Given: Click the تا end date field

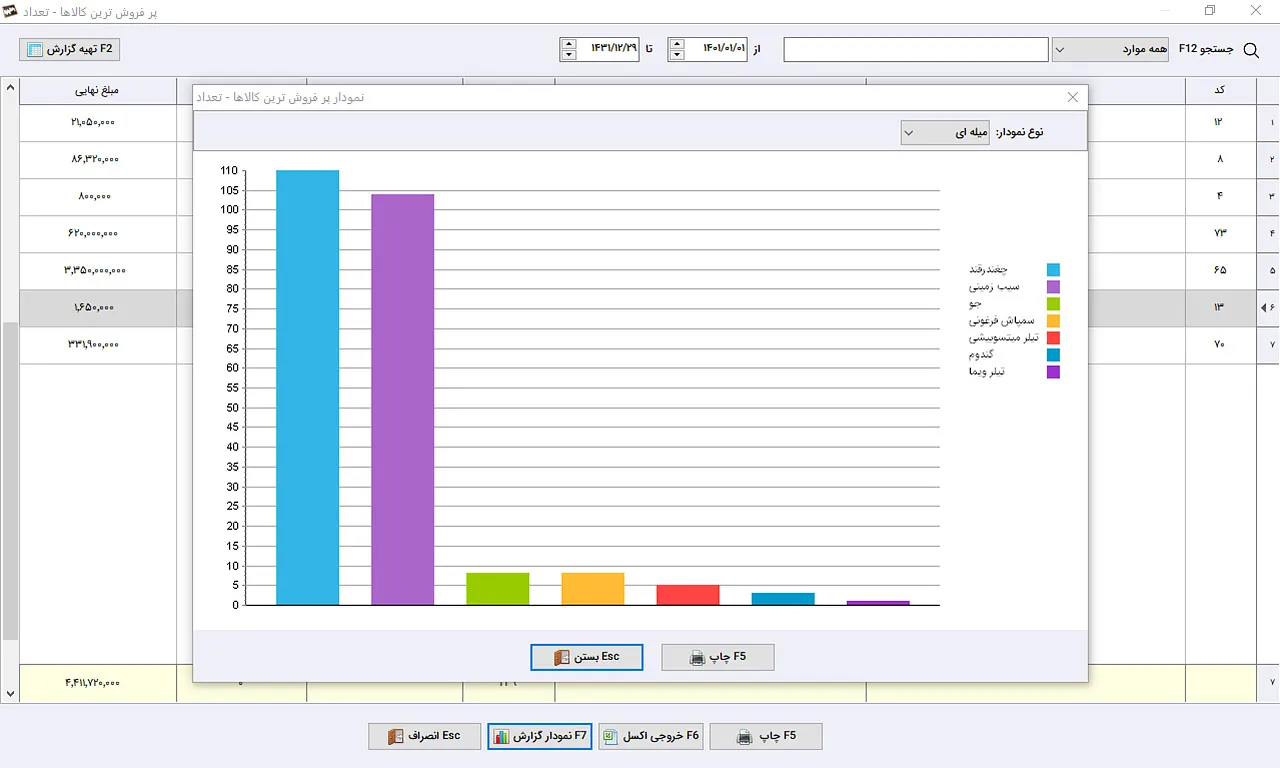Looking at the screenshot, I should point(607,49).
